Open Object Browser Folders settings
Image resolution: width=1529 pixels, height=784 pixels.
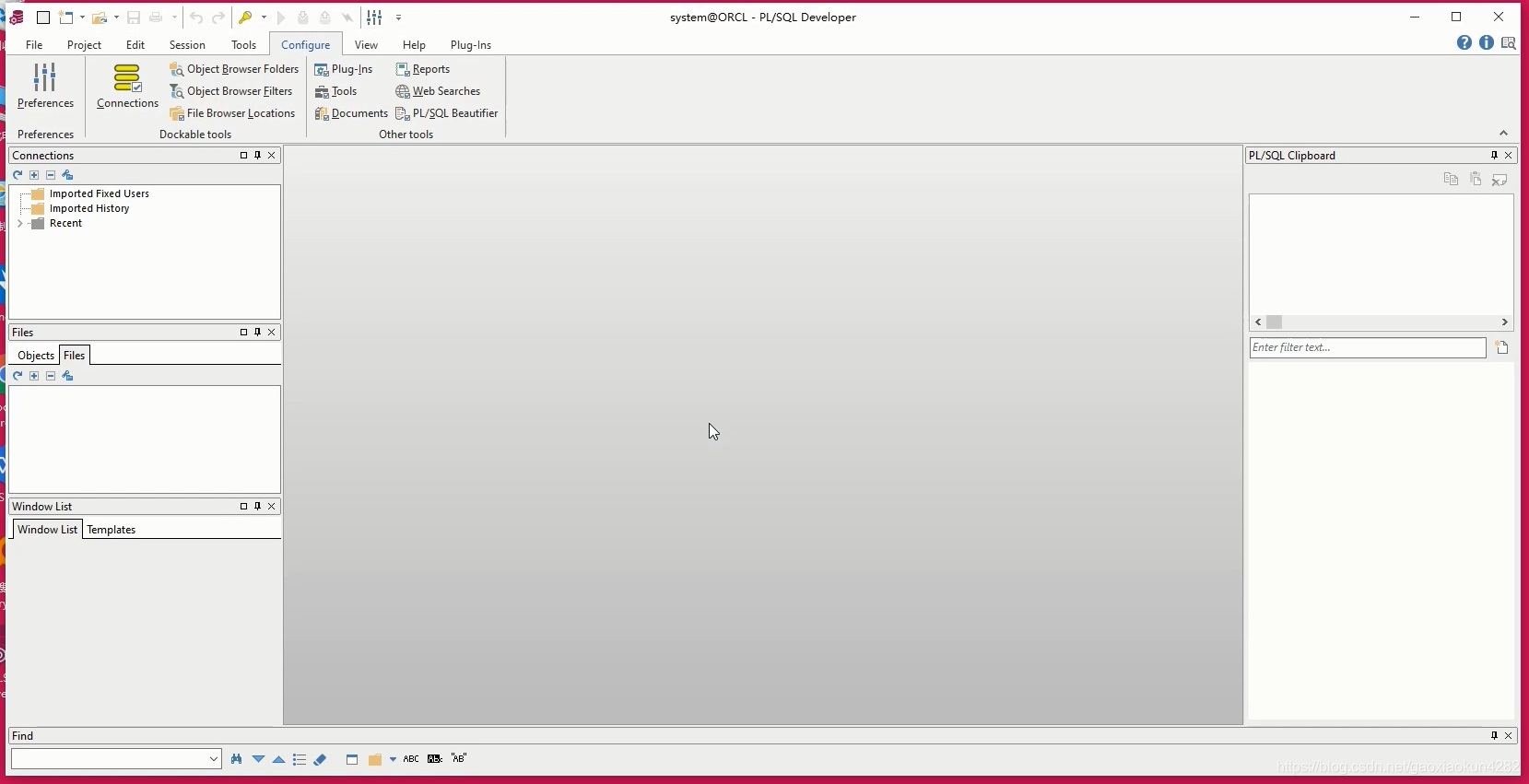click(234, 69)
